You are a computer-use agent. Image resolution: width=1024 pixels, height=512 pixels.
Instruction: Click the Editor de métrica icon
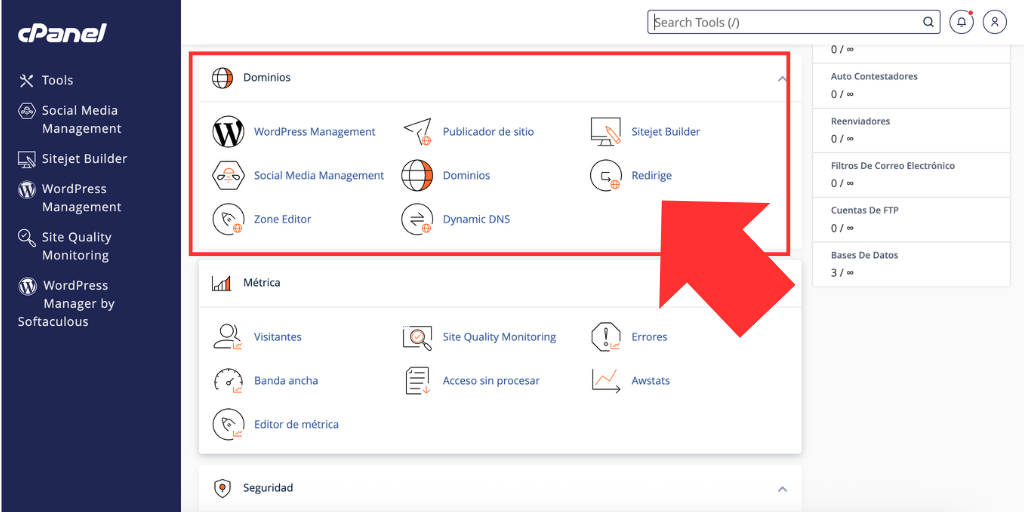coord(229,424)
